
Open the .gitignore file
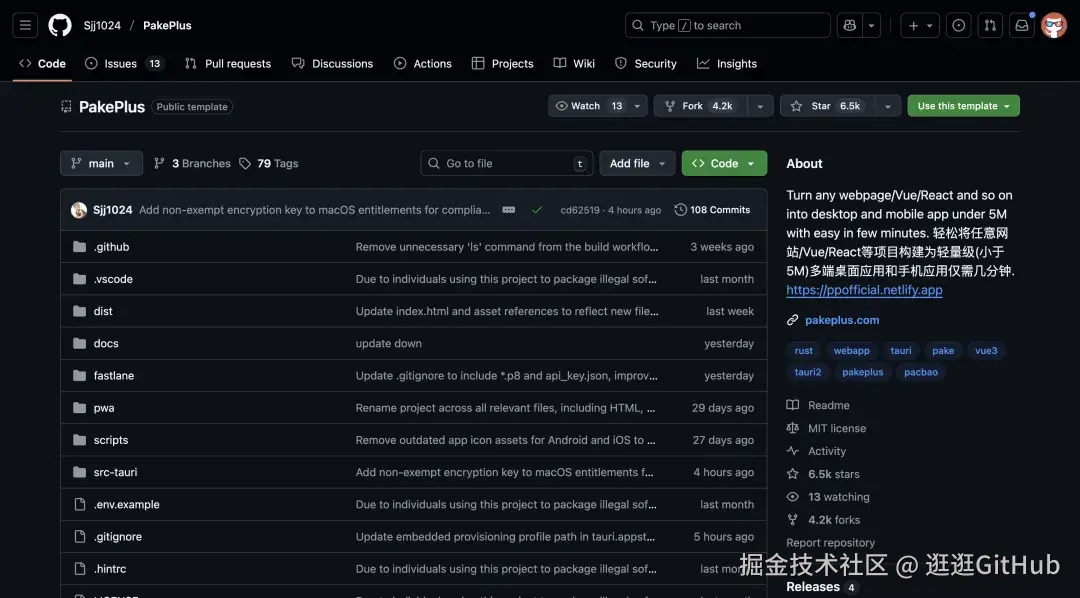click(x=118, y=537)
